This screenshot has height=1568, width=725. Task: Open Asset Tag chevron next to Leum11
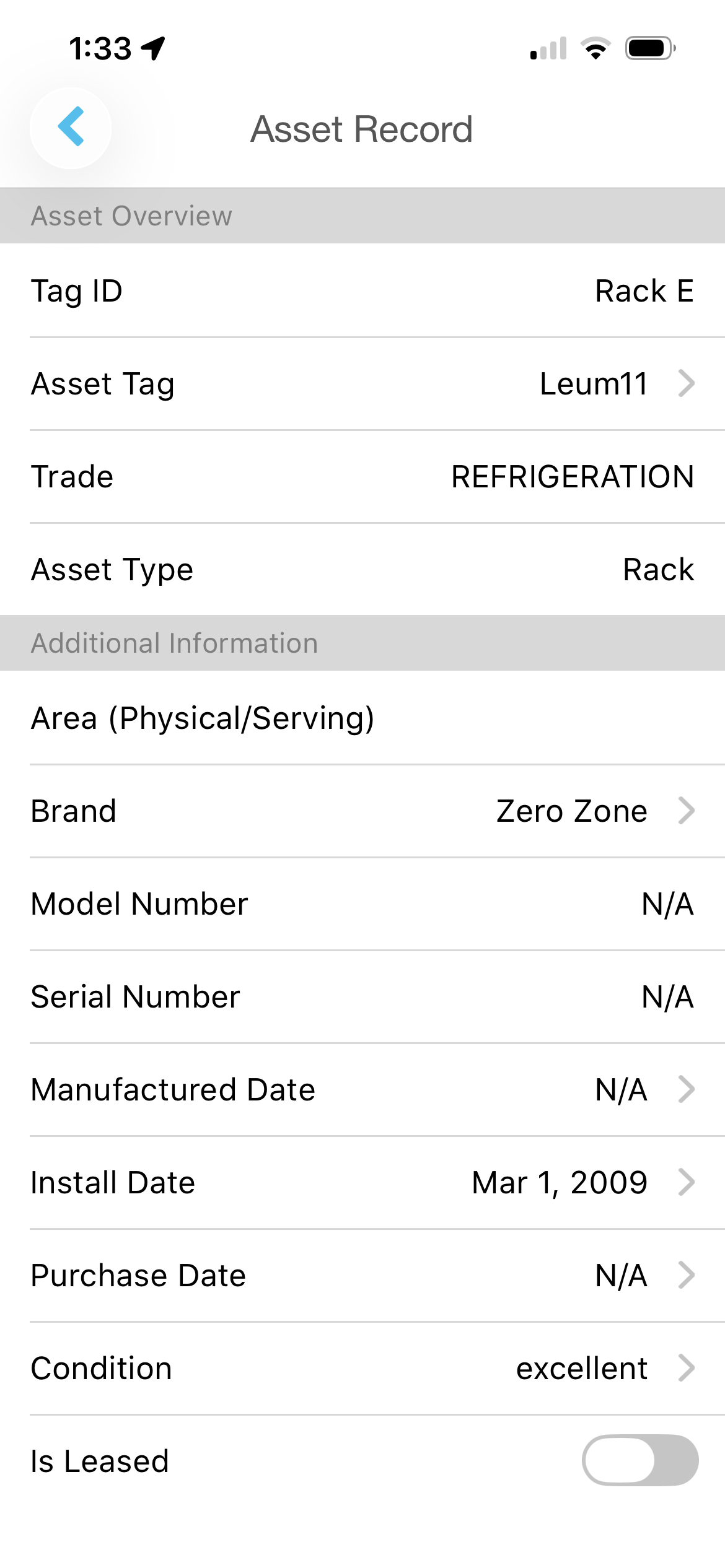tap(686, 383)
